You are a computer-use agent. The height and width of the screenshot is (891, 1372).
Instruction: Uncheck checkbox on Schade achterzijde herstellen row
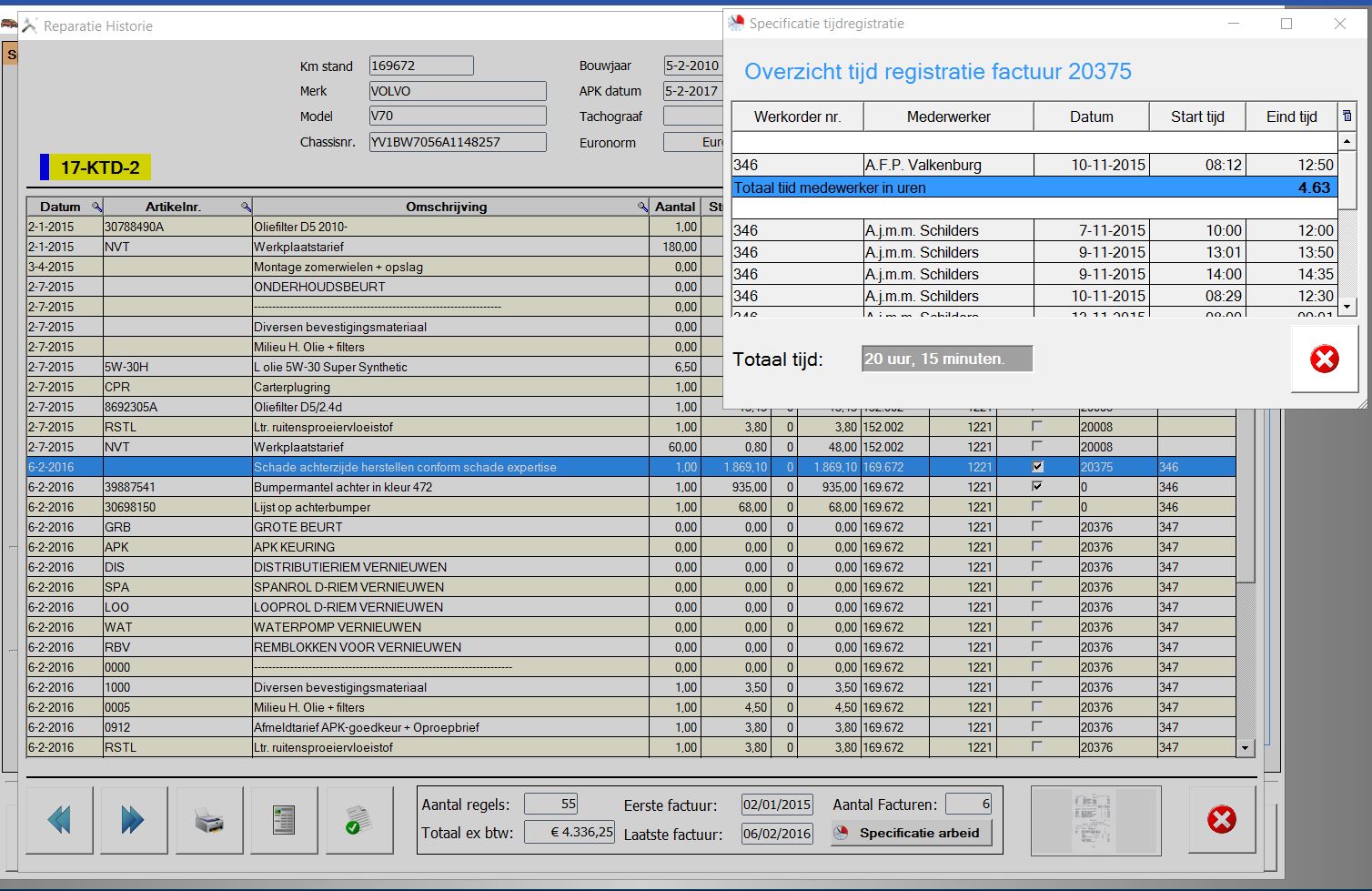click(x=1037, y=467)
